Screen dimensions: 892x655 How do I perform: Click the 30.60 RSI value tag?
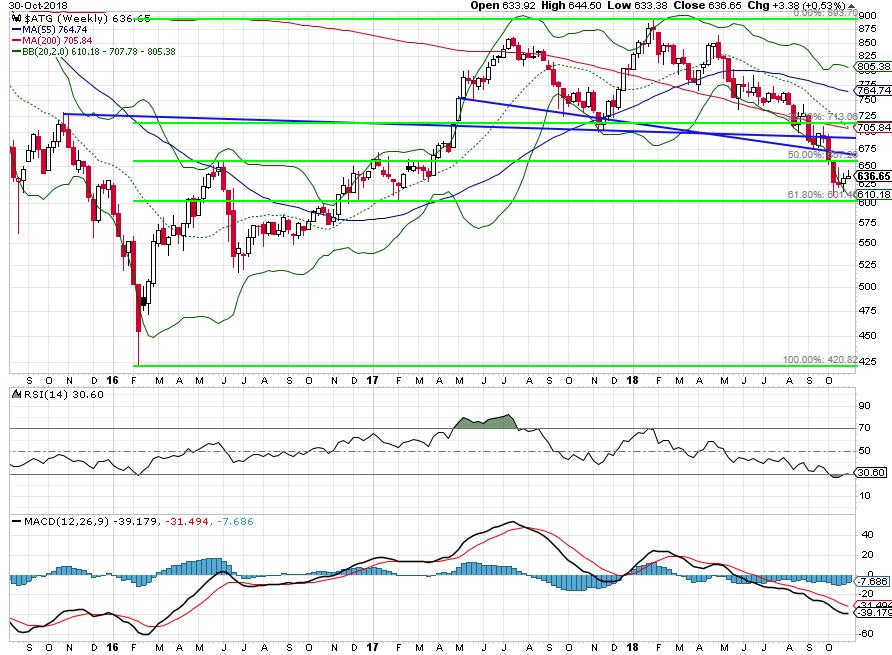pyautogui.click(x=871, y=473)
